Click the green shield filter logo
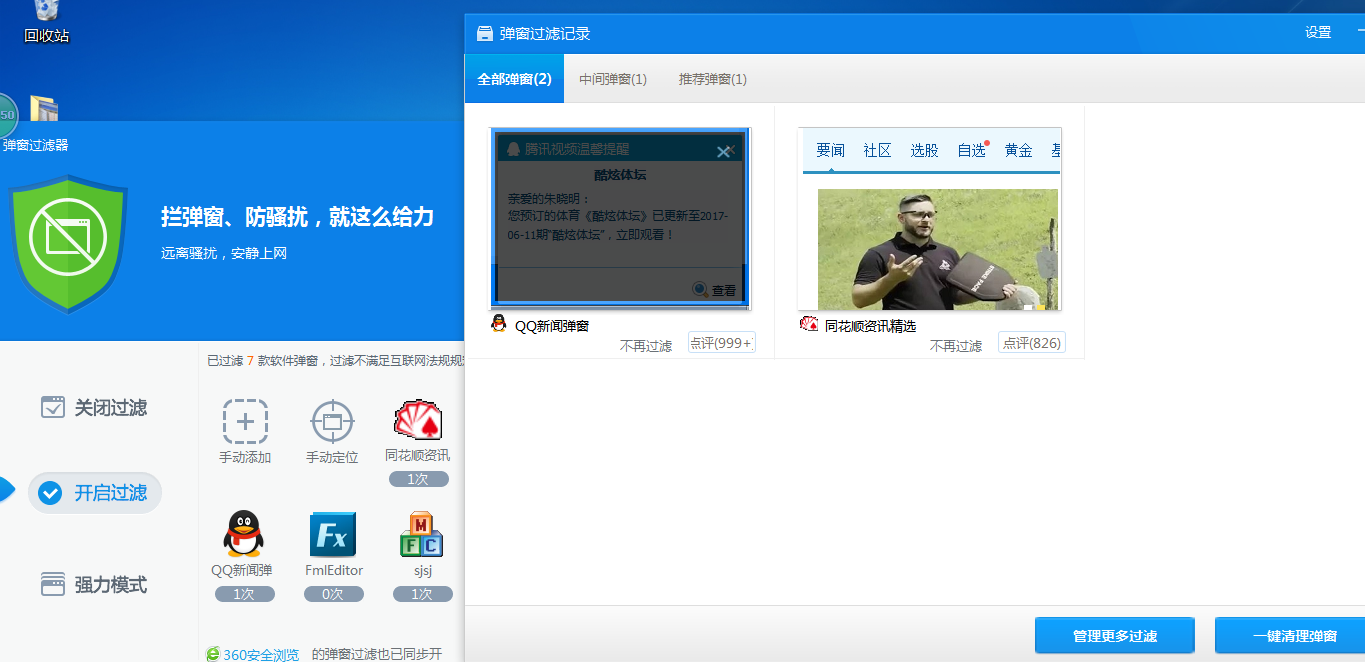This screenshot has height=662, width=1365. [68, 242]
